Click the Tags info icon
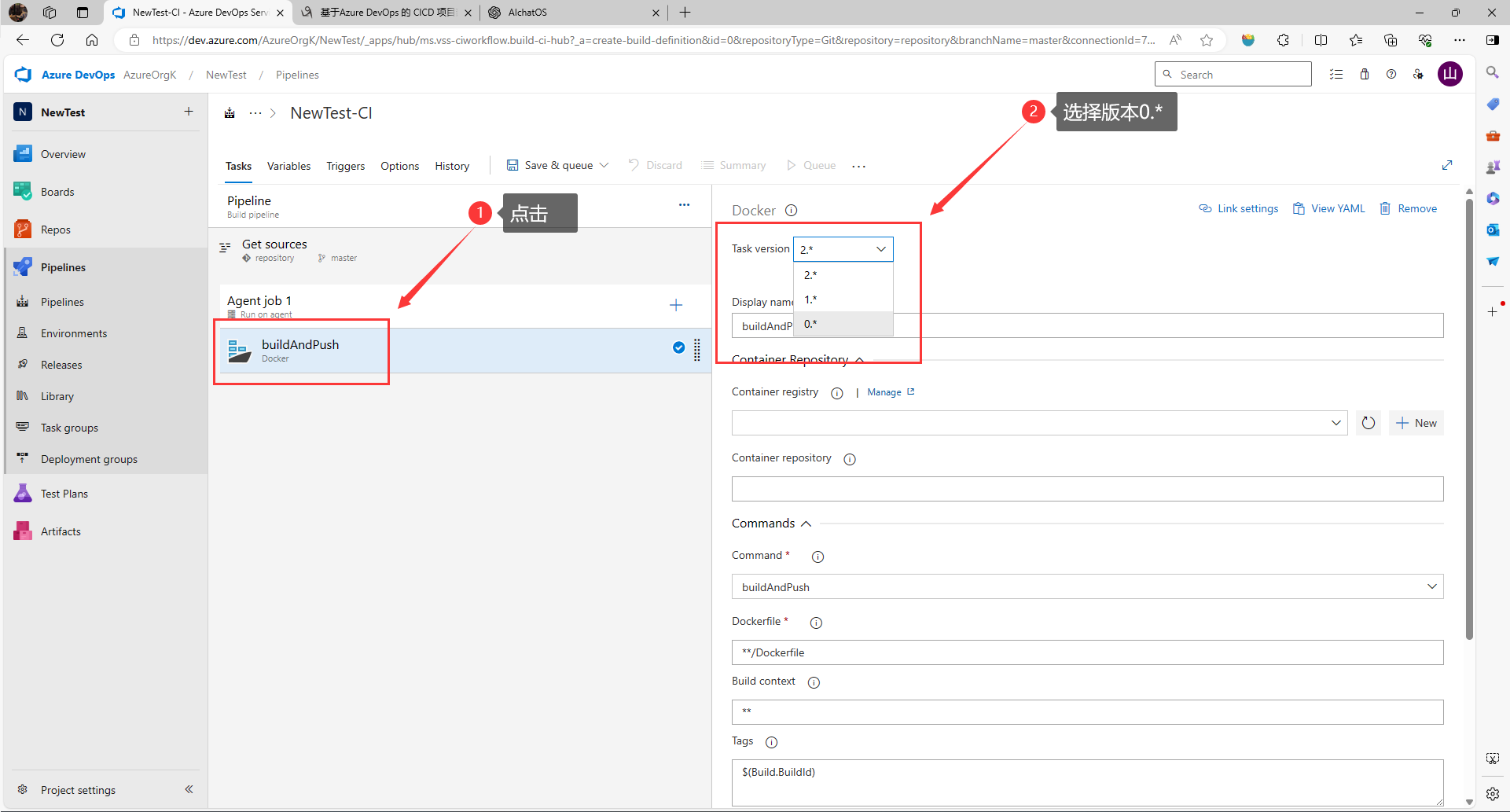The height and width of the screenshot is (812, 1510). (771, 742)
